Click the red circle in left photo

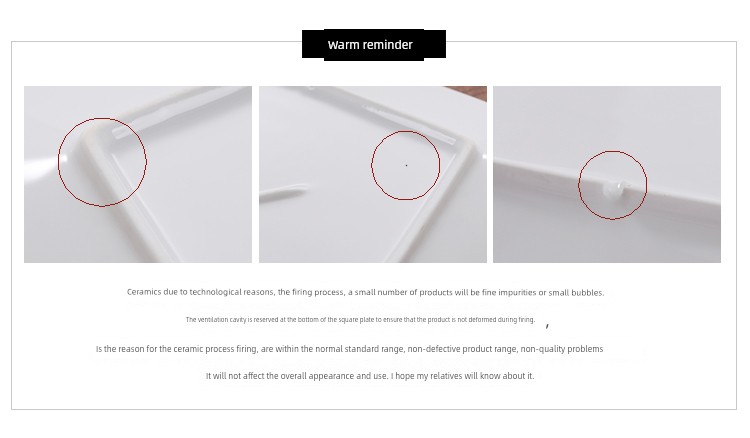click(x=102, y=162)
